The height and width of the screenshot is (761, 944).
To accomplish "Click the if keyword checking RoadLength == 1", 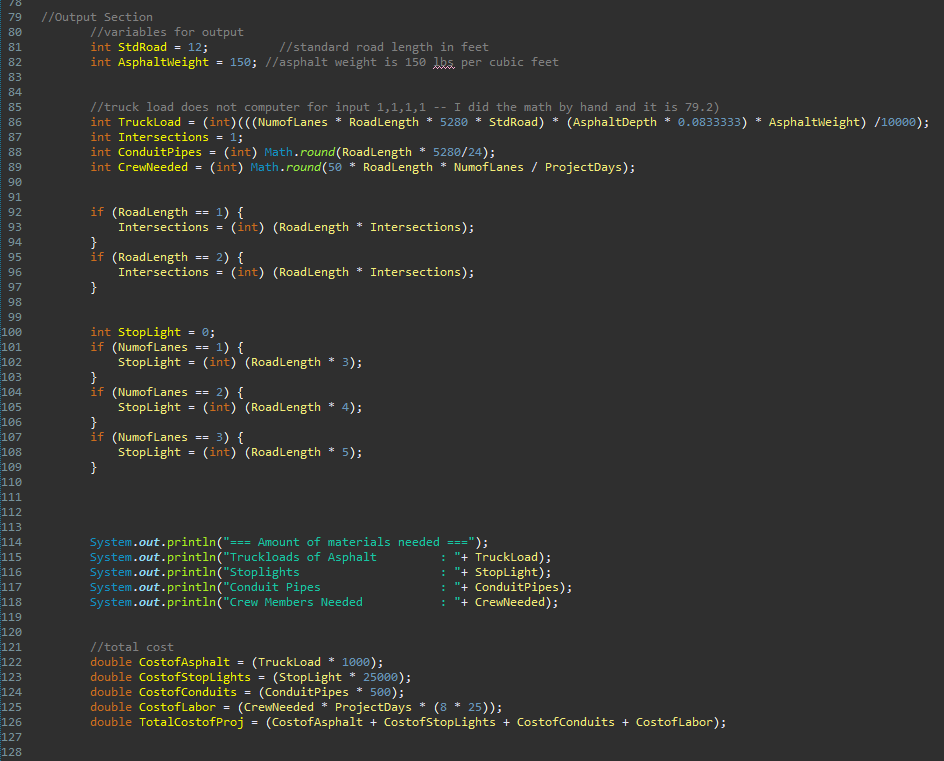I will (x=97, y=213).
